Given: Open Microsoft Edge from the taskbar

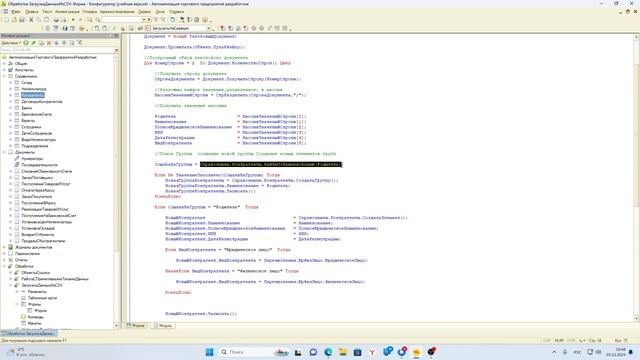Looking at the screenshot, I should pyautogui.click(x=328, y=352).
